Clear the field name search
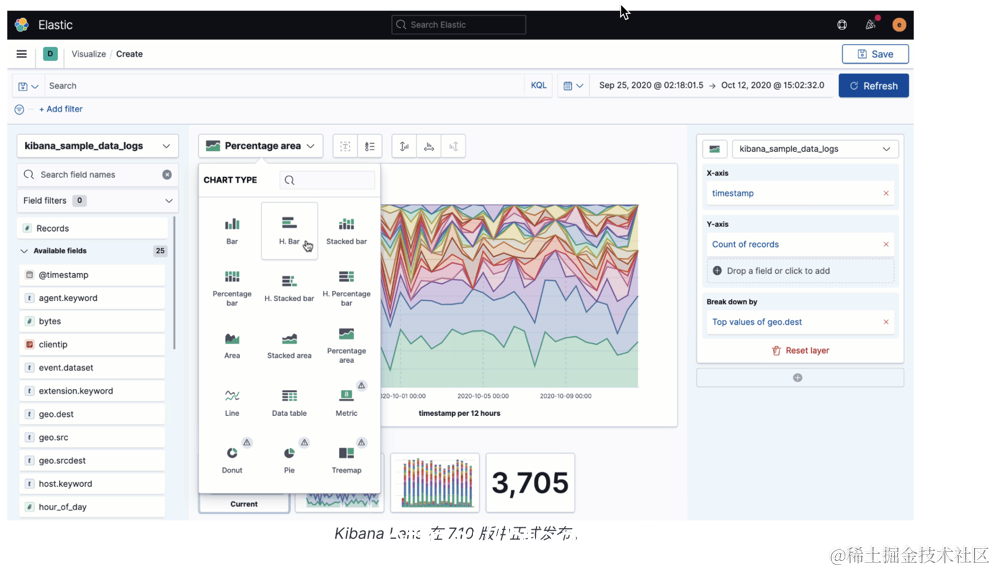This screenshot has width=996, height=572. tap(167, 174)
